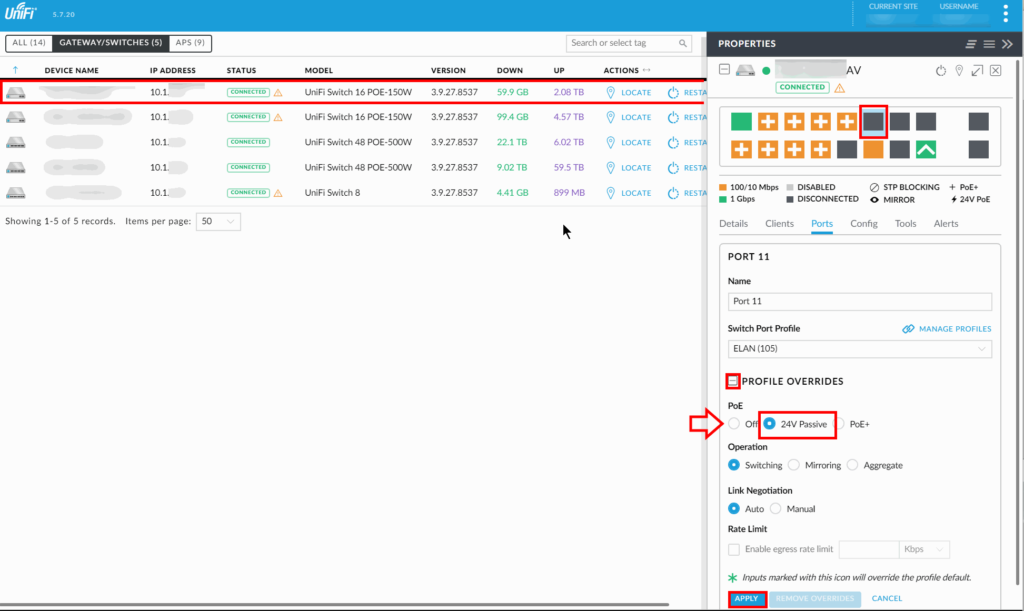Open the three-dot menu in top bar
This screenshot has height=611, width=1024.
(1005, 13)
